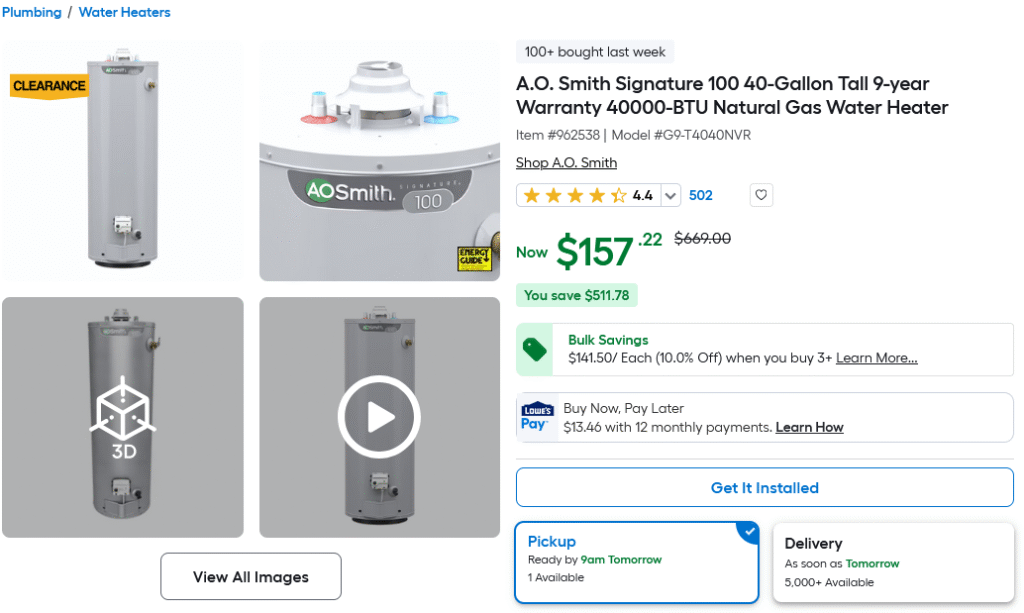Viewport: 1024px width, 613px height.
Task: Click the View All Images button
Action: (251, 576)
